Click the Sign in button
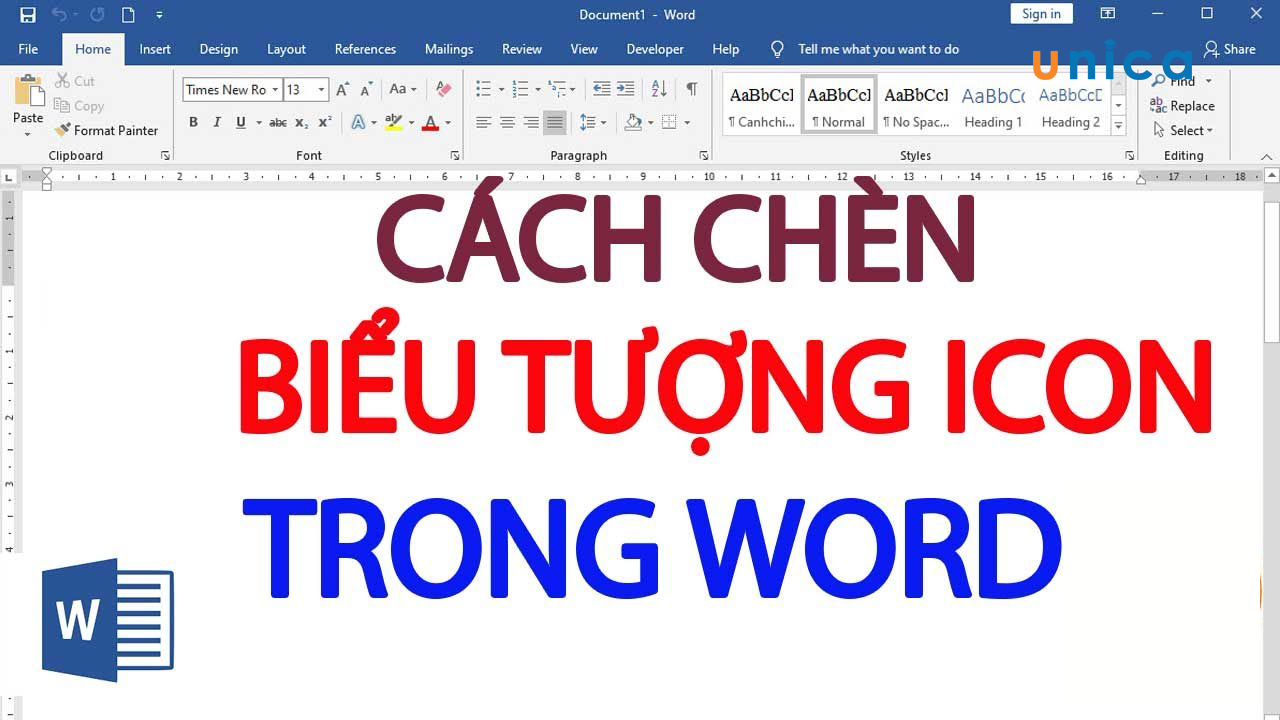This screenshot has width=1280, height=720. (1041, 14)
